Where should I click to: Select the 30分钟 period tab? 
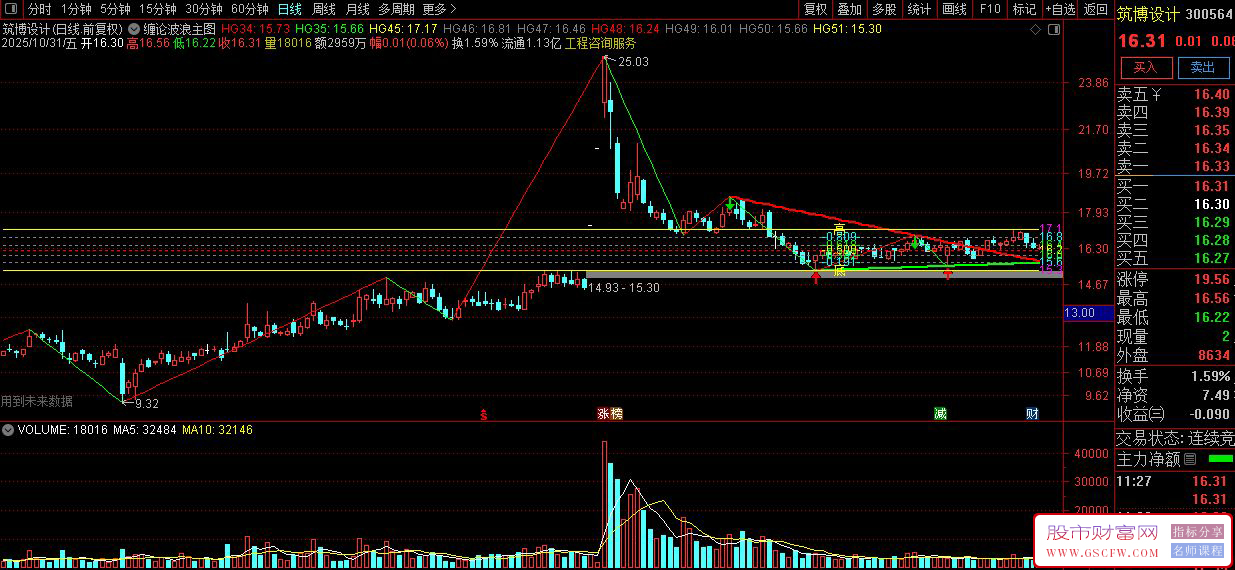[203, 9]
